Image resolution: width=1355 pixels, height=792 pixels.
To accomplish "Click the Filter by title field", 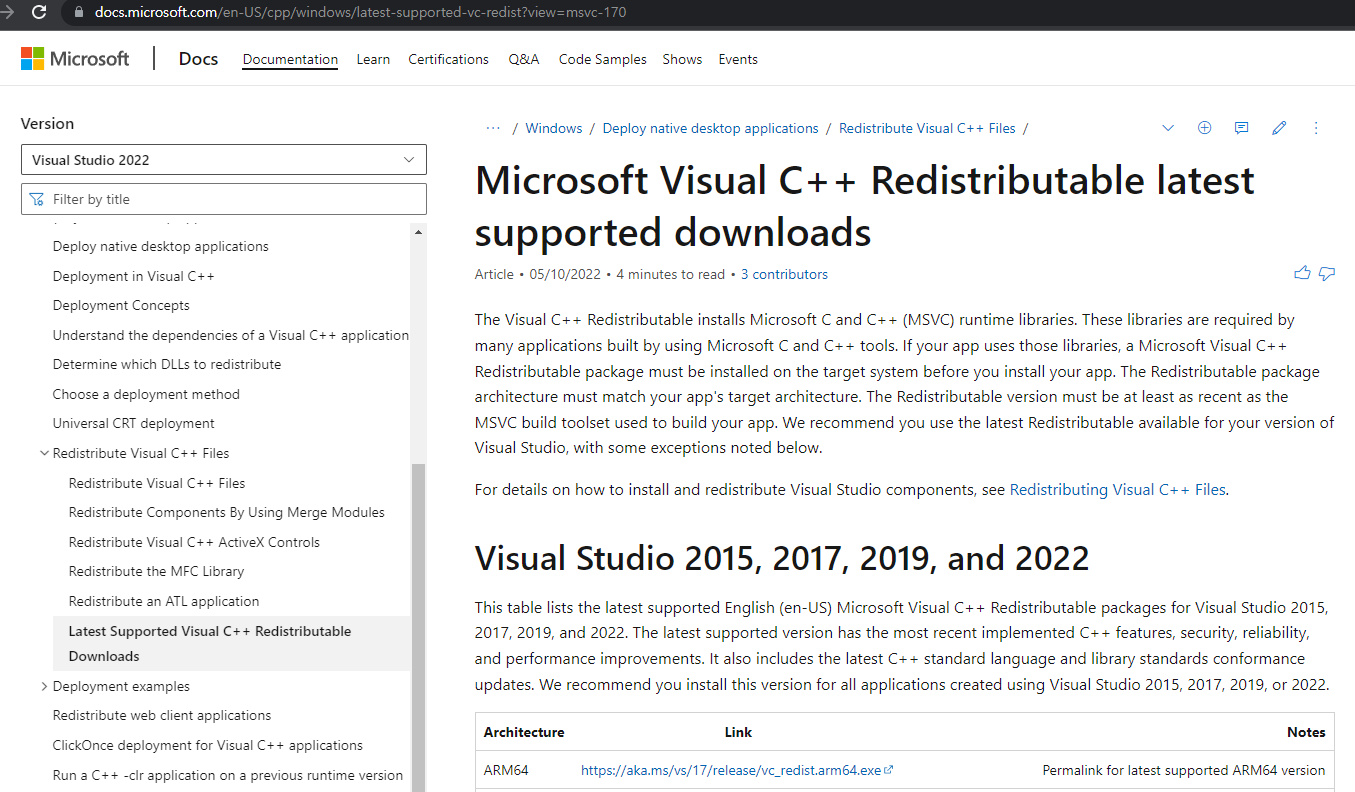I will coord(224,199).
